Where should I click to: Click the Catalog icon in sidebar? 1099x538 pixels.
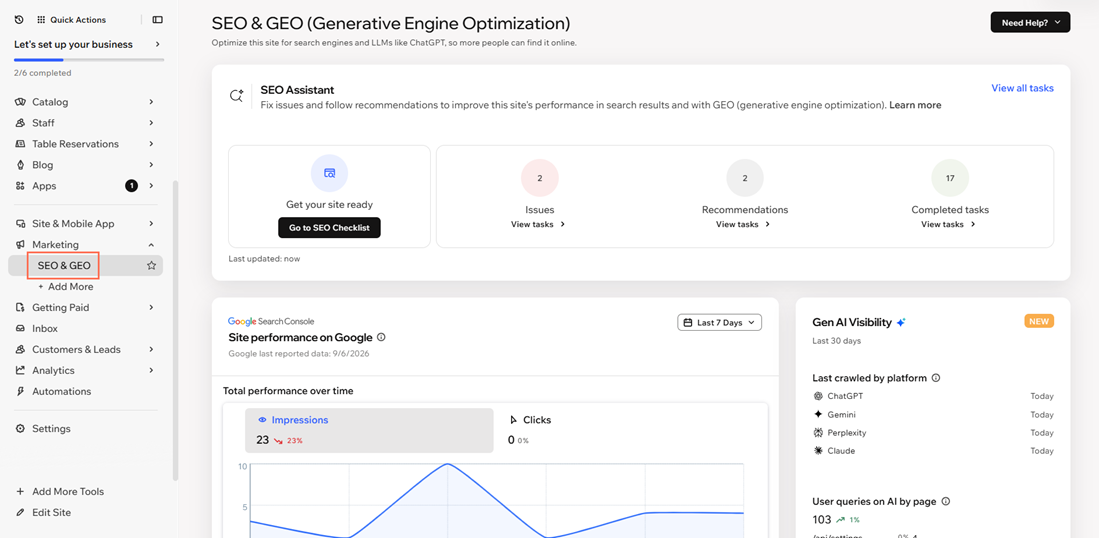[x=20, y=102]
